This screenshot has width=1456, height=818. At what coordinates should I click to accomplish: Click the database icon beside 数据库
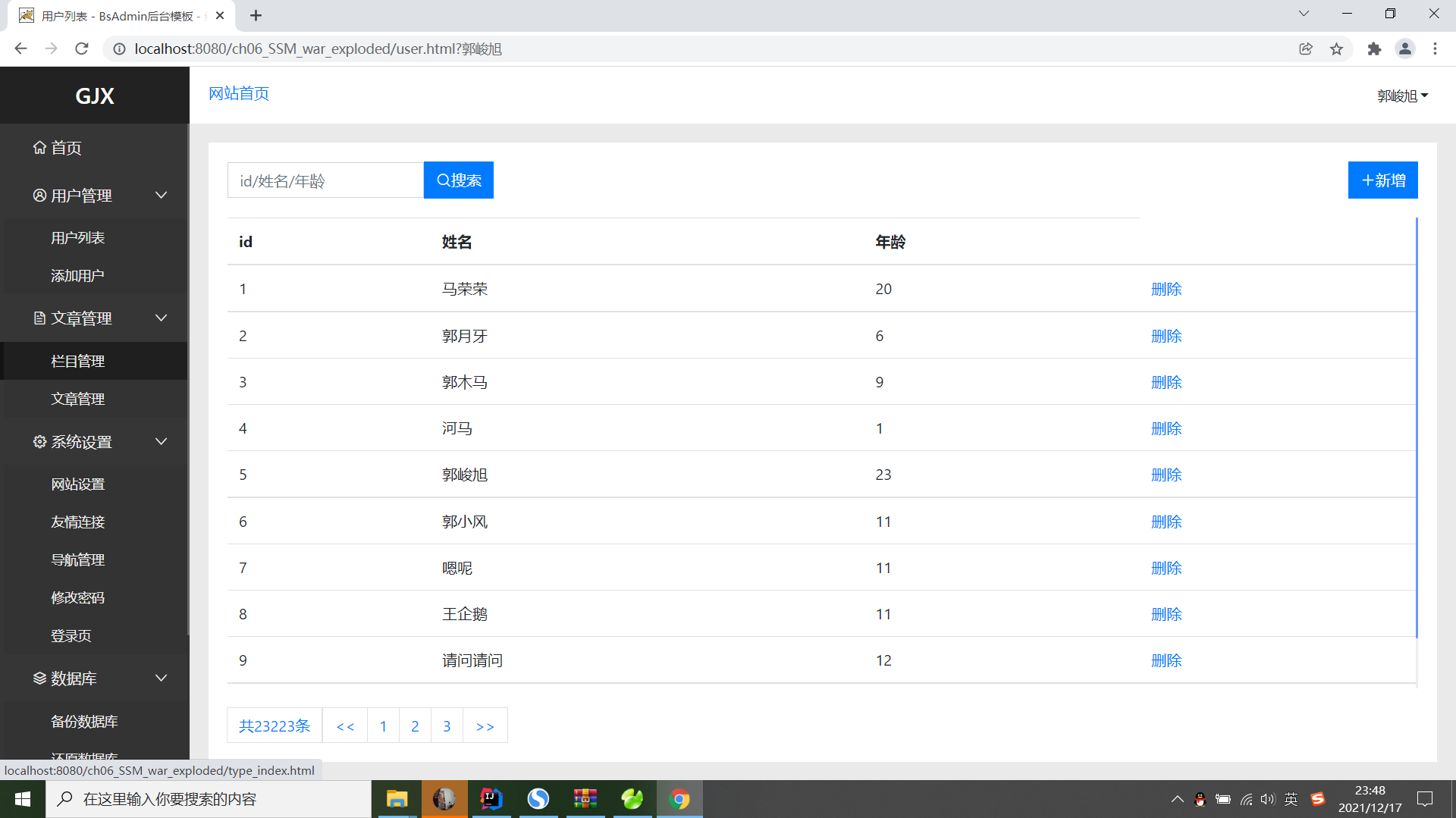pos(40,678)
